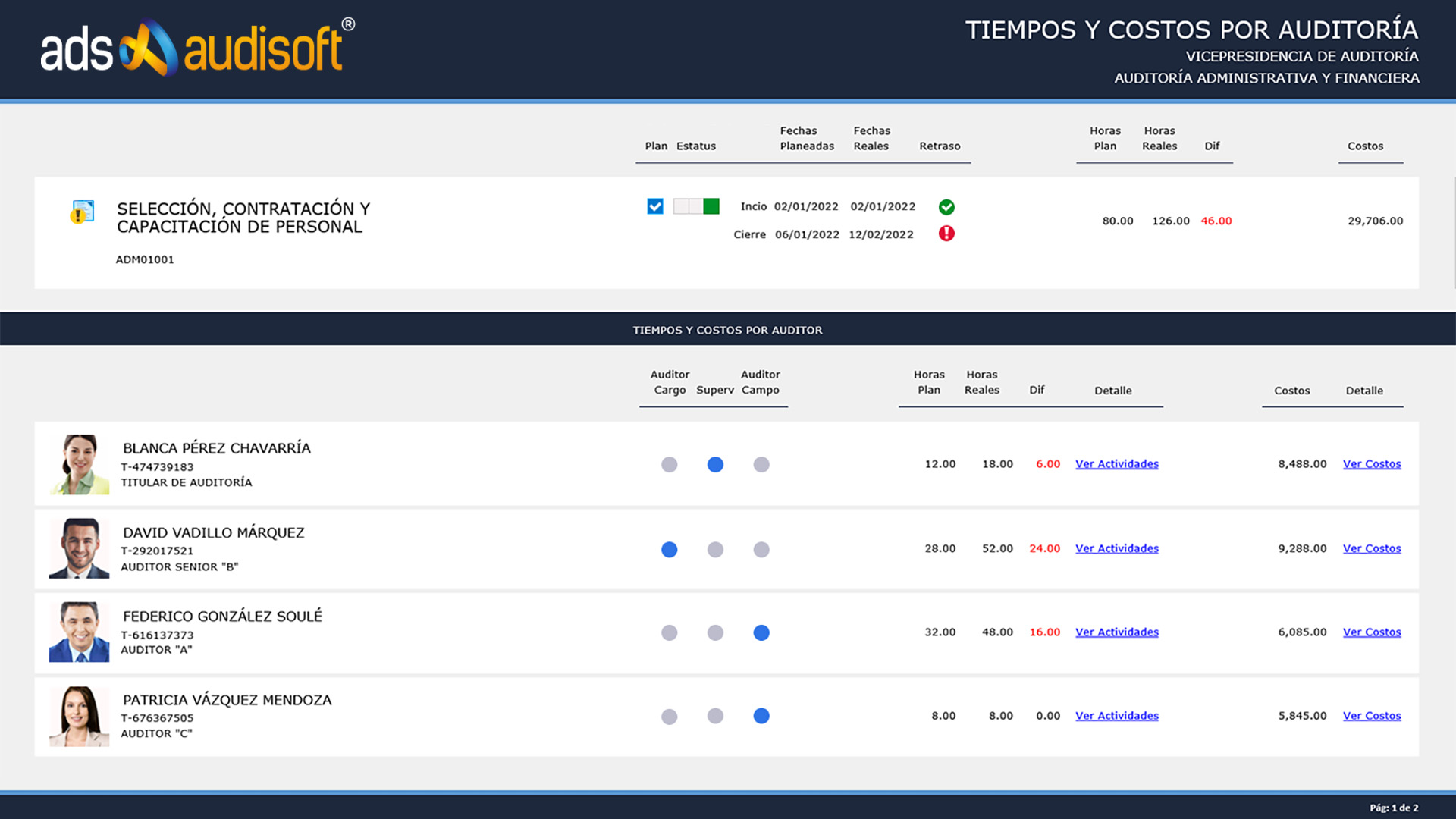Open Ver Actividades for Federico González
Viewport: 1456px width, 819px height.
click(x=1117, y=632)
